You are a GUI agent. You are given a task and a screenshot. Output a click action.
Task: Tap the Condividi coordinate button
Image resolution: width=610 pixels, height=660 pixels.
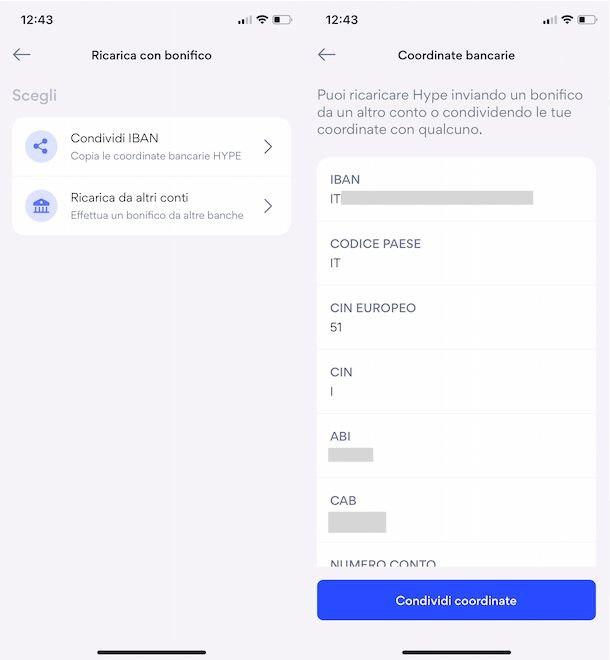pos(456,600)
